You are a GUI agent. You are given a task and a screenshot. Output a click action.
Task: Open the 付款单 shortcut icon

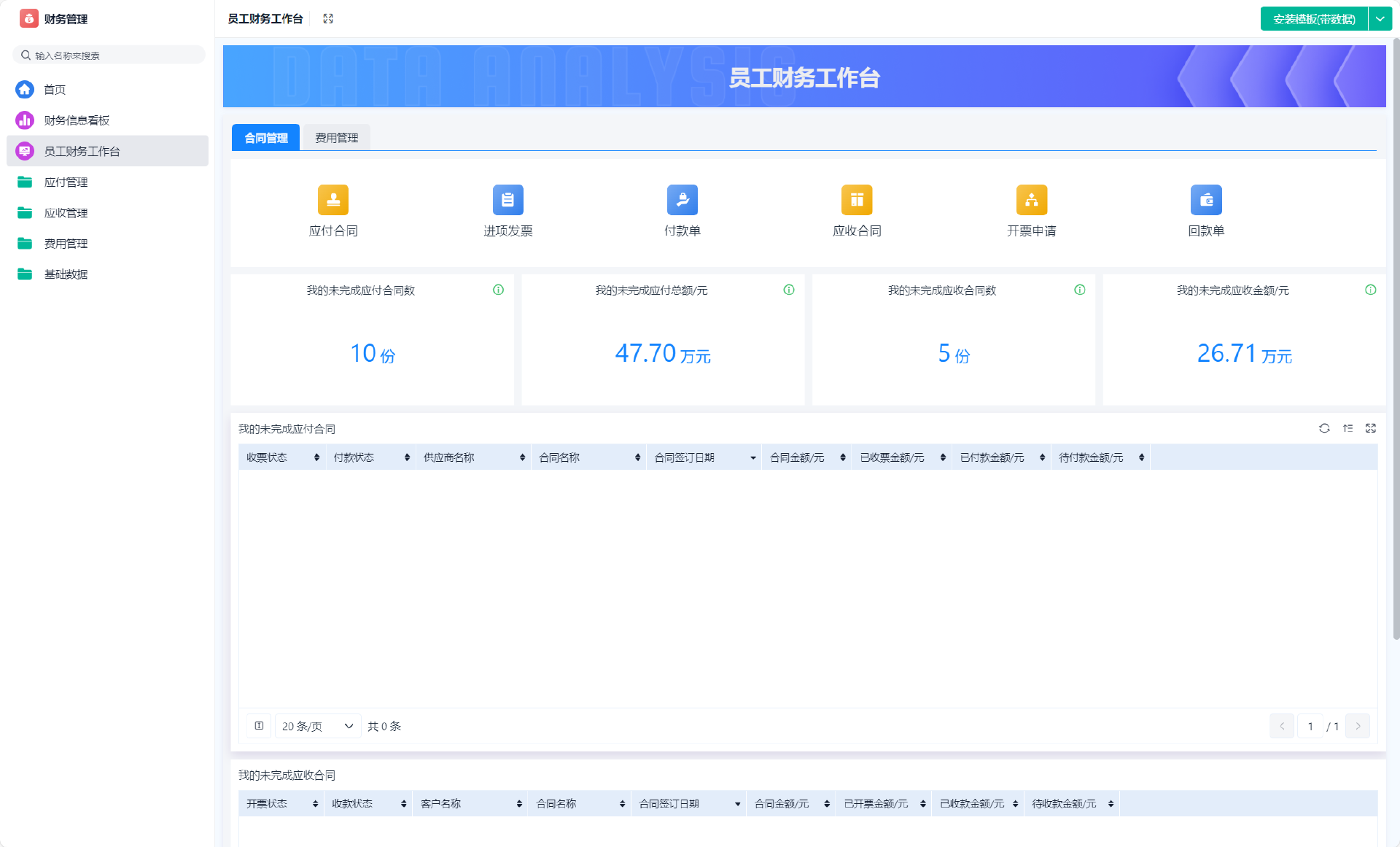pos(682,200)
